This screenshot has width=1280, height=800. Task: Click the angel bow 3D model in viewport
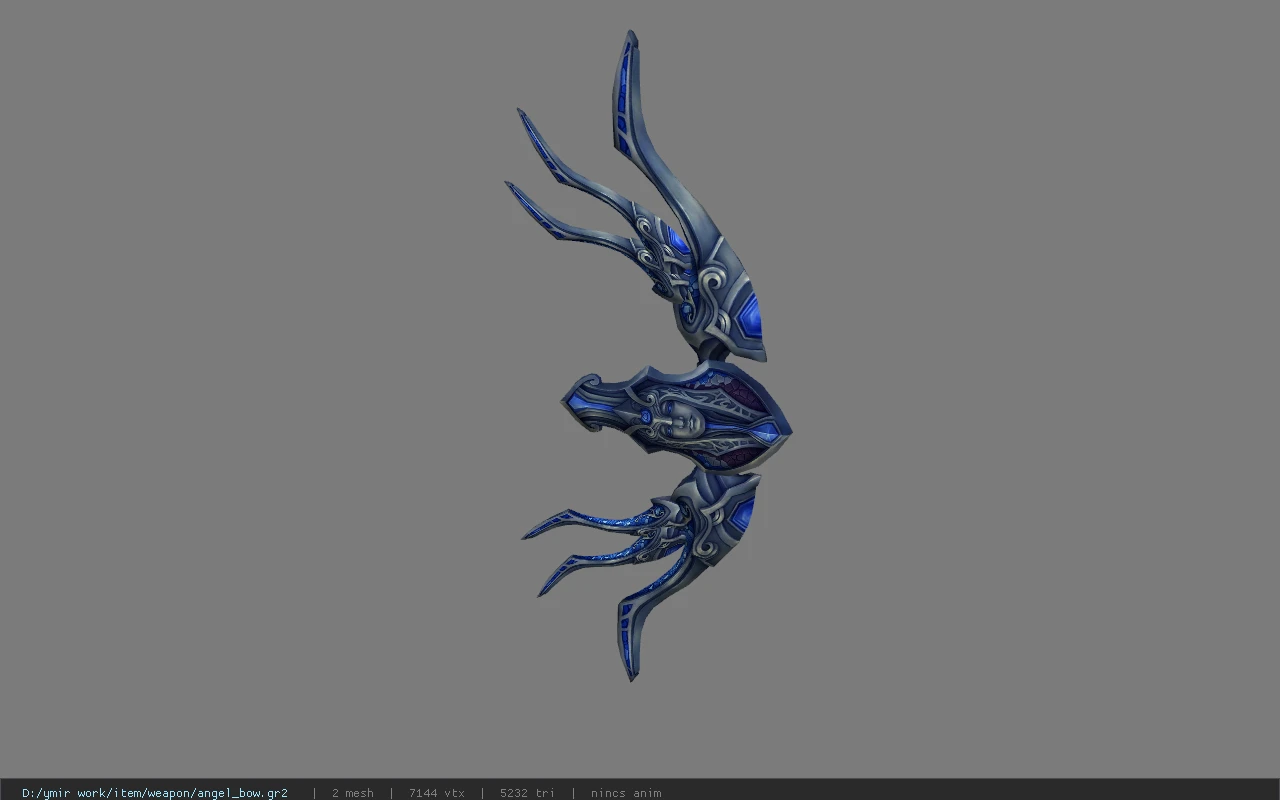tap(649, 355)
